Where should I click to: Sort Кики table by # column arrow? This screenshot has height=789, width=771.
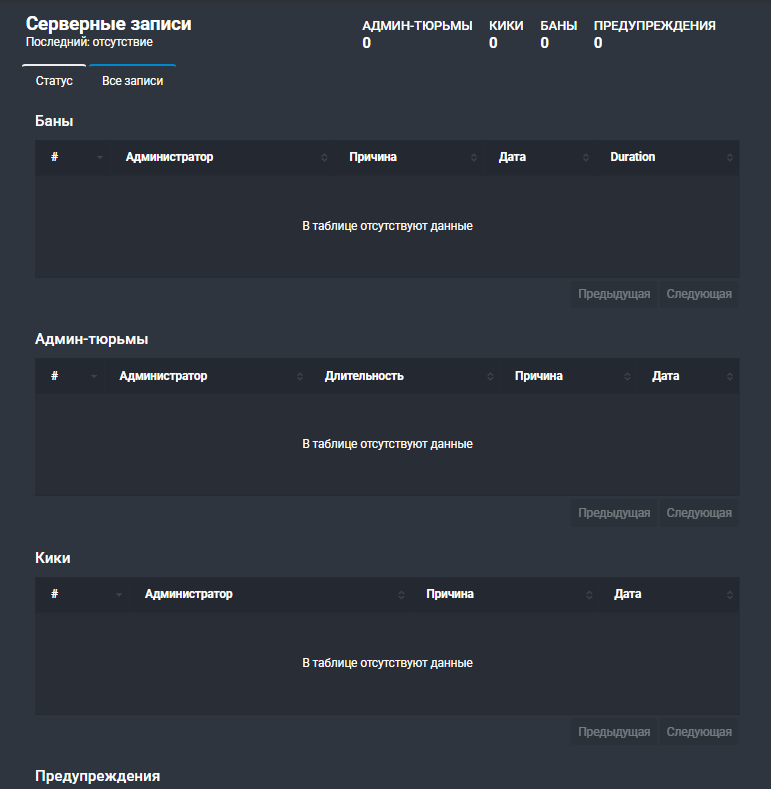click(x=119, y=595)
